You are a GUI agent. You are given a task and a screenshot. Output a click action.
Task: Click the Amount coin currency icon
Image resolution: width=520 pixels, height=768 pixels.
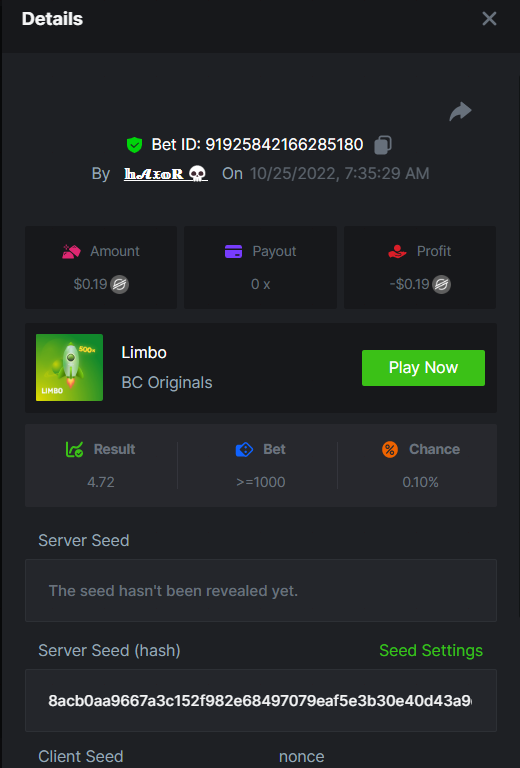tap(119, 285)
